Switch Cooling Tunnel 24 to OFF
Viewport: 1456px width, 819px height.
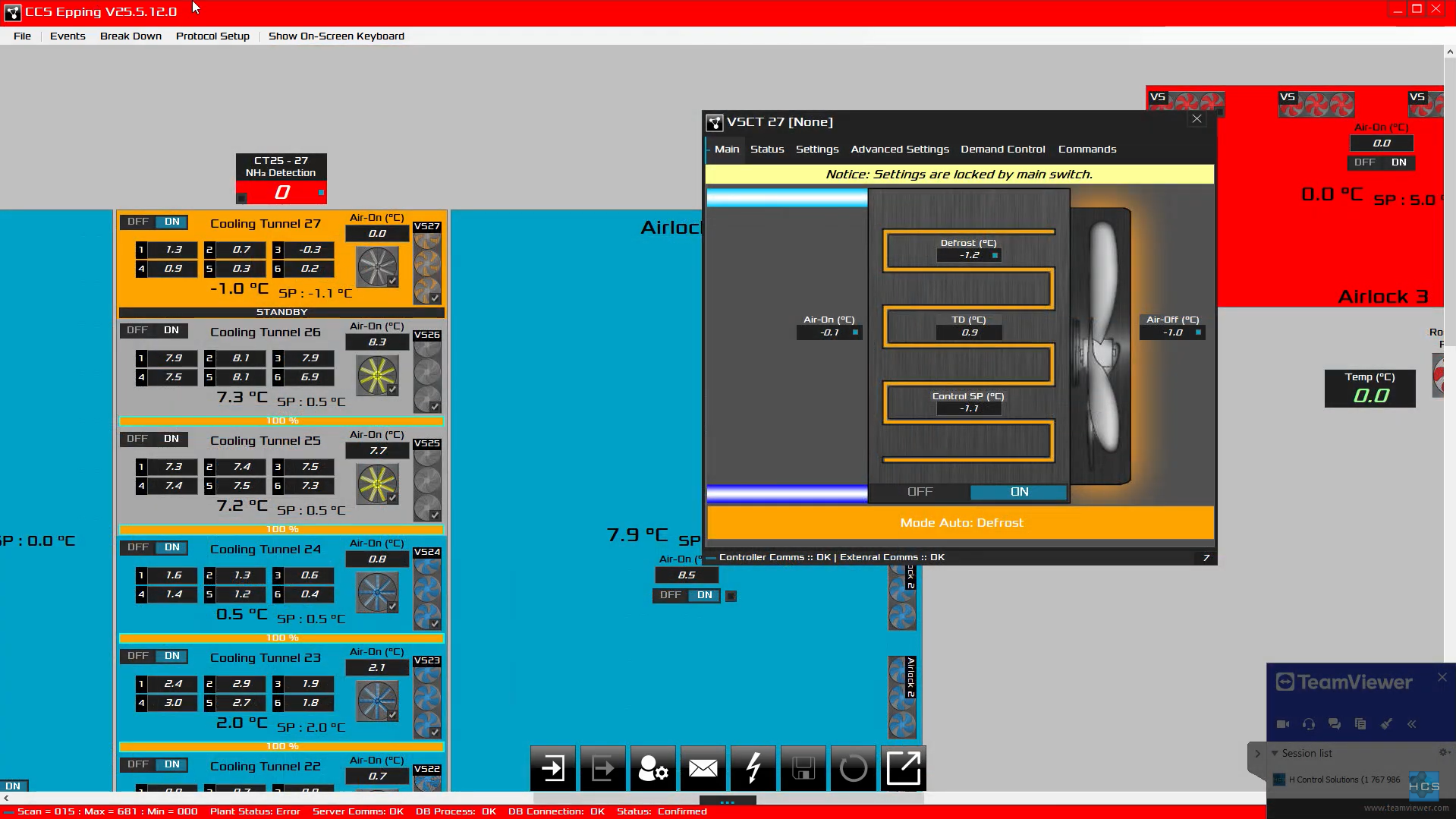click(x=138, y=547)
